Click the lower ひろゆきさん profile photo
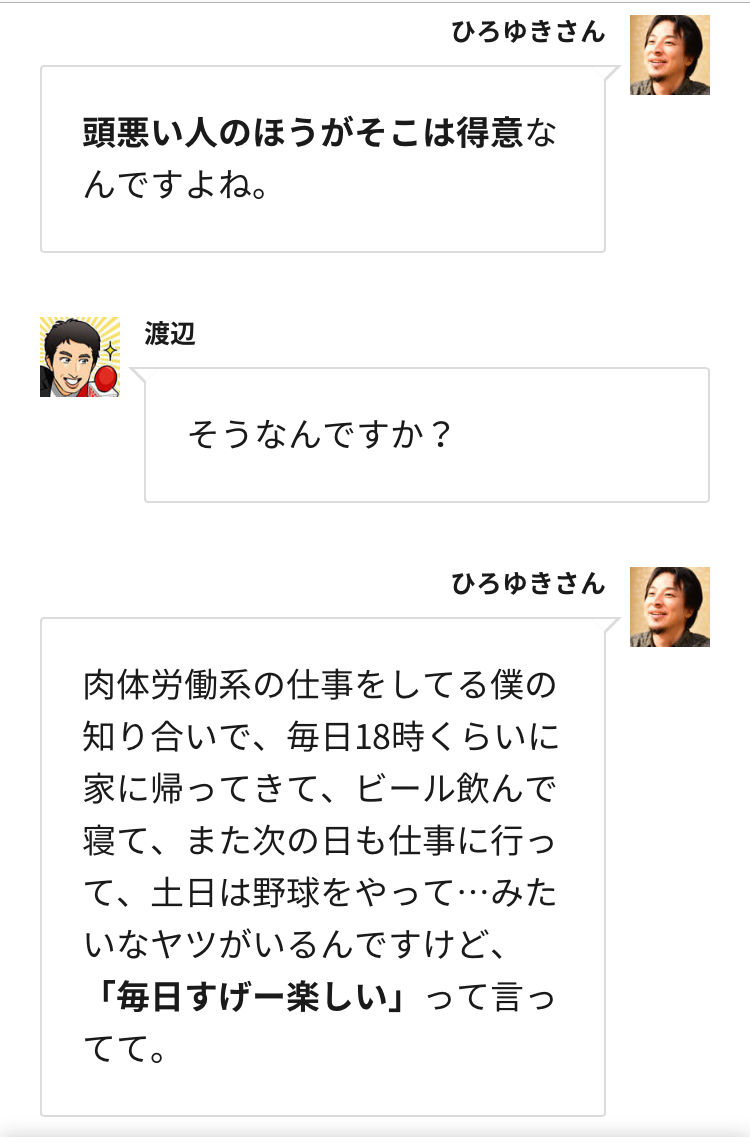 (x=670, y=607)
